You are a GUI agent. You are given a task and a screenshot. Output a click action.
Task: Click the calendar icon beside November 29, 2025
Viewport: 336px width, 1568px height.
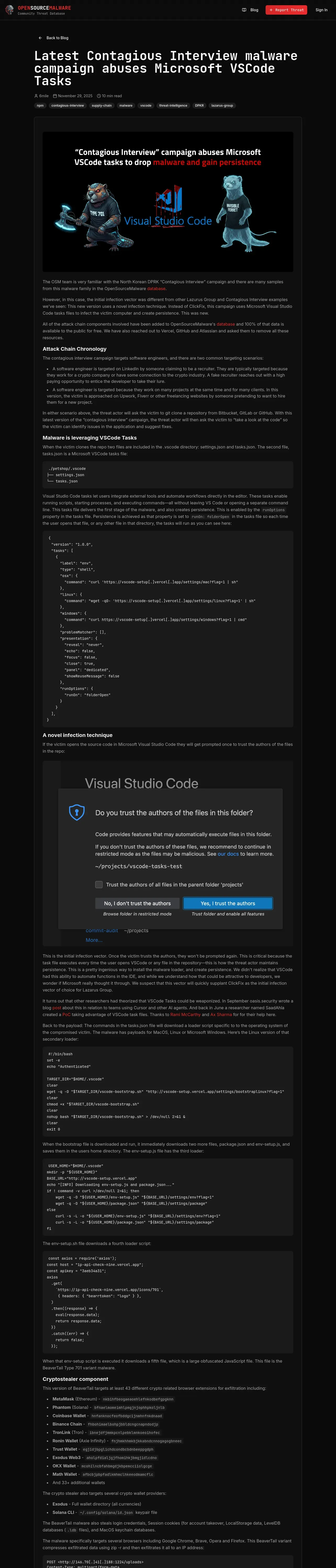55,96
